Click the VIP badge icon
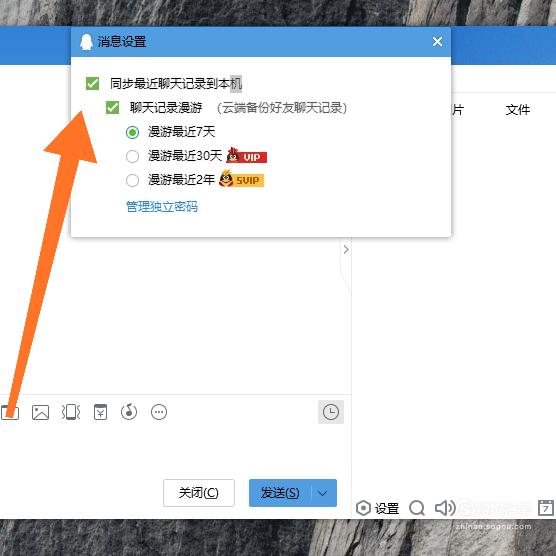Viewport: 556px width, 556px height. pos(246,155)
